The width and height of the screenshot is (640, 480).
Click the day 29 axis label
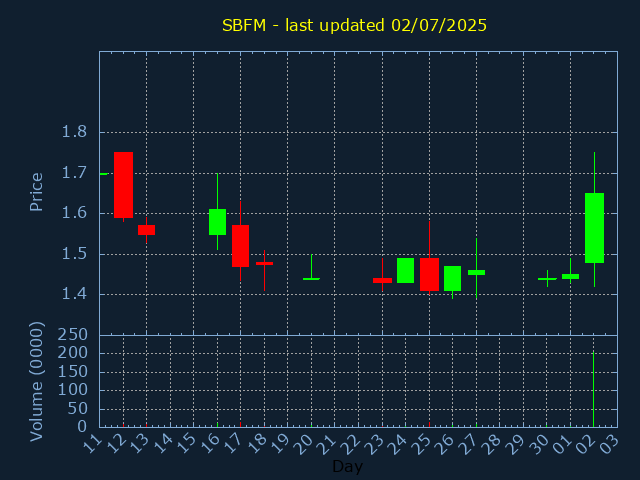pos(516,443)
